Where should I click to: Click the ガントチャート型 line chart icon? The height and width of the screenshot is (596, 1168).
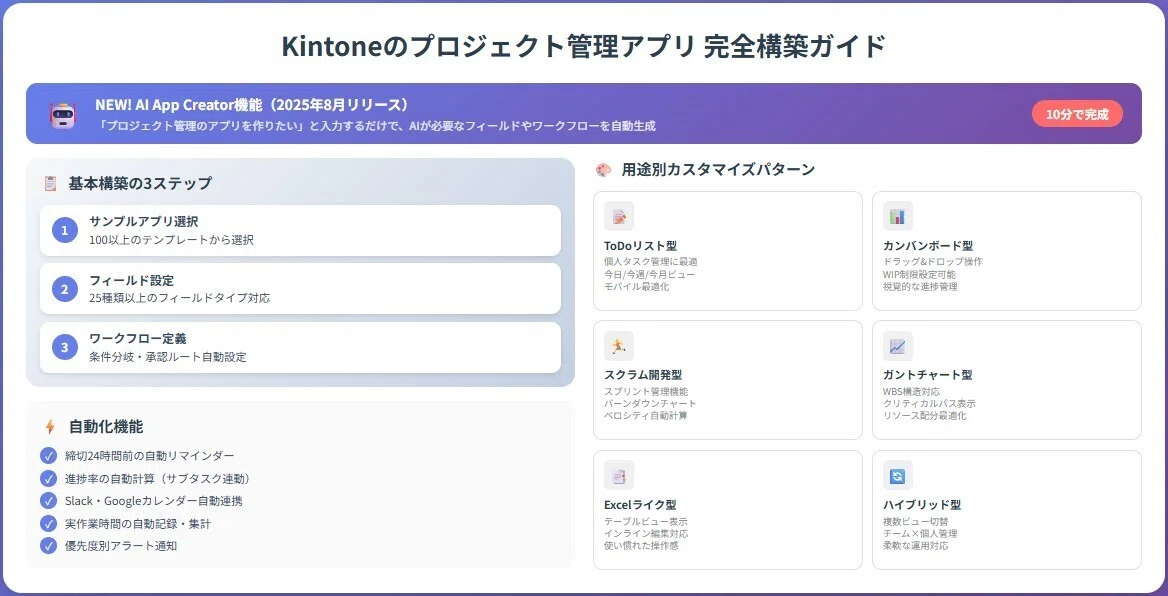(x=898, y=346)
